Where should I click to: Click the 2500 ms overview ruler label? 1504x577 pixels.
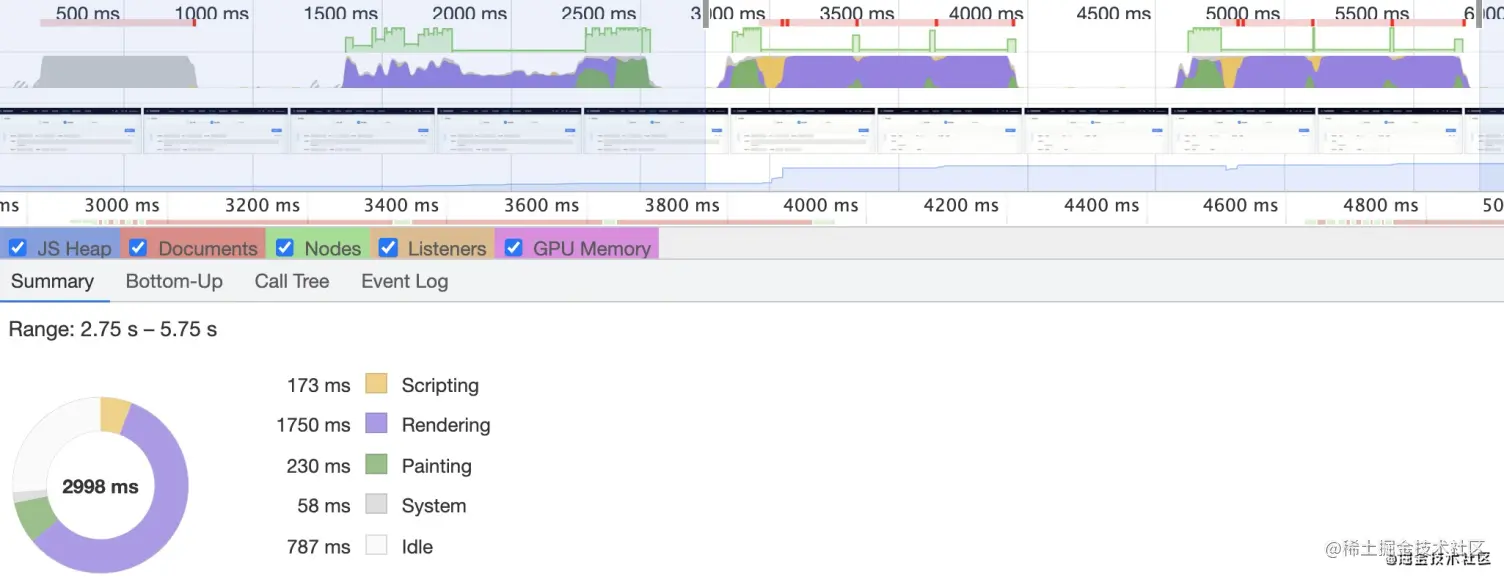[599, 14]
